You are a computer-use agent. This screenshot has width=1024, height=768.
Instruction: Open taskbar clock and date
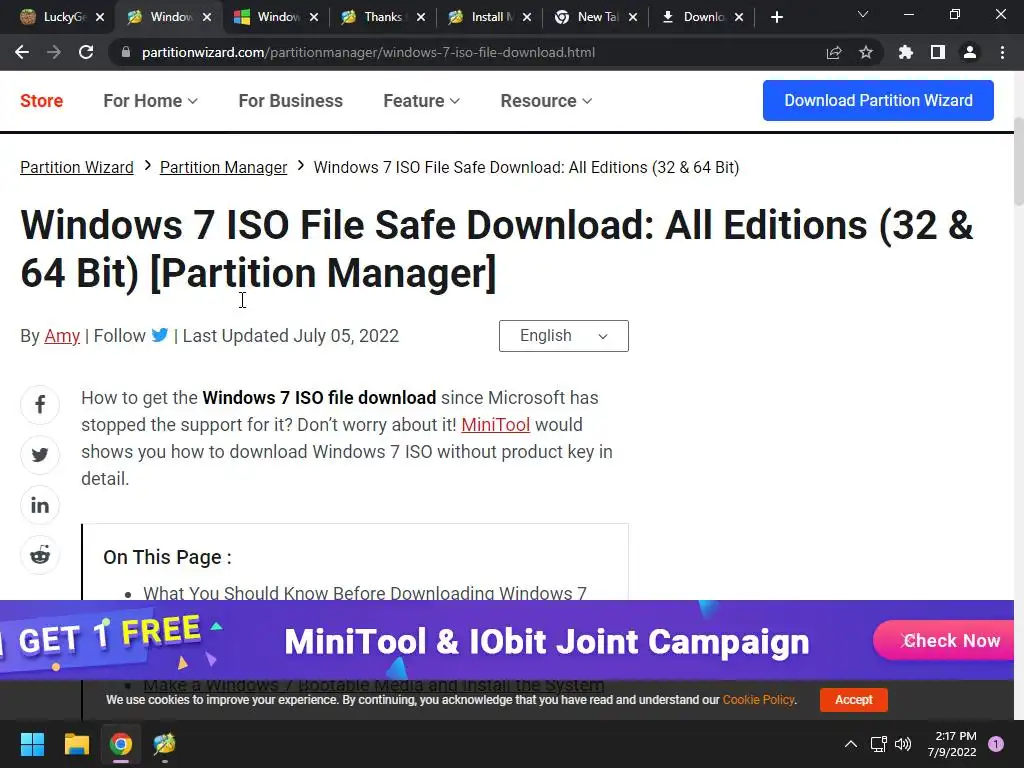click(x=953, y=744)
